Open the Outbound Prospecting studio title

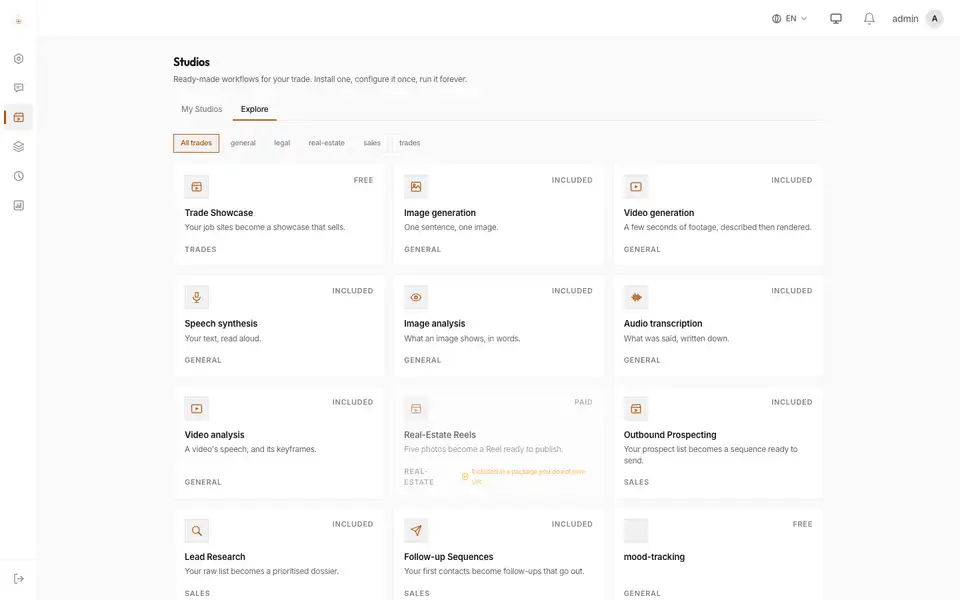pos(670,435)
